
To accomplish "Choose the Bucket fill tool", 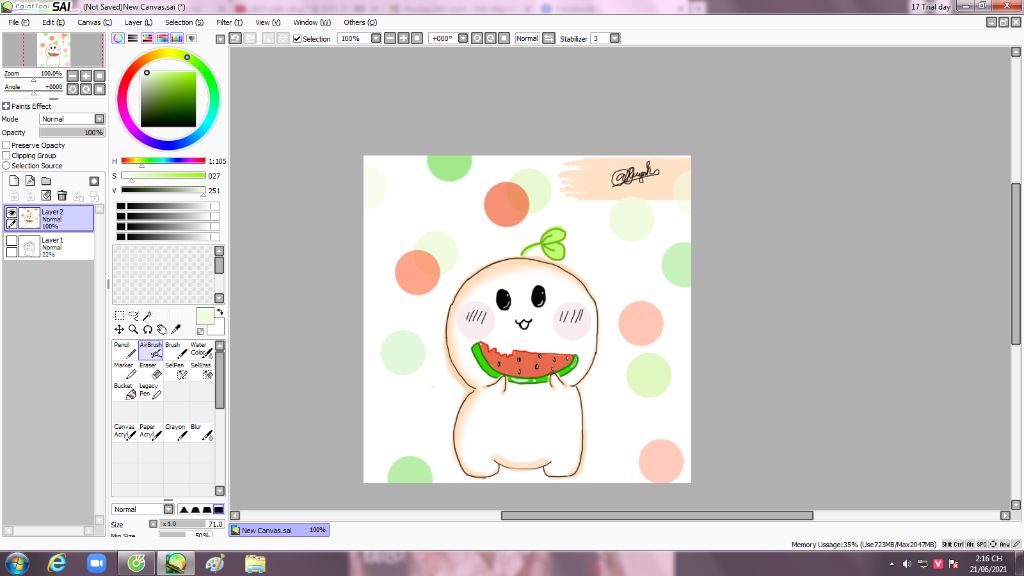I will click(x=124, y=390).
